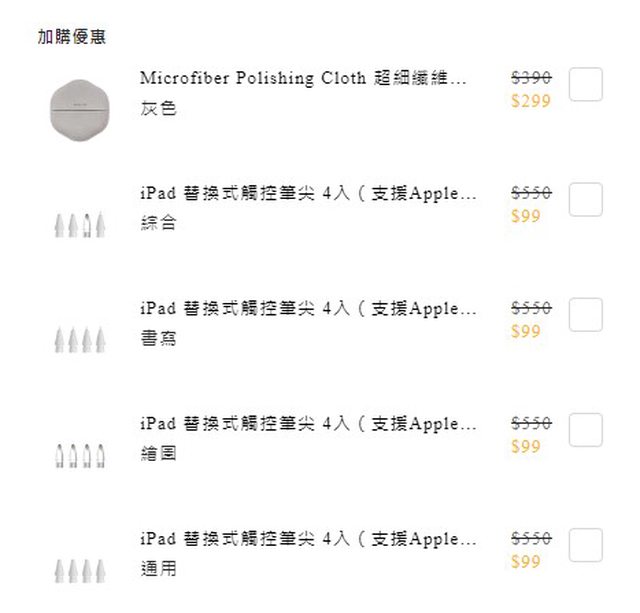Image resolution: width=640 pixels, height=613 pixels.
Task: Click the 加購優惠 section heading
Action: 72,37
